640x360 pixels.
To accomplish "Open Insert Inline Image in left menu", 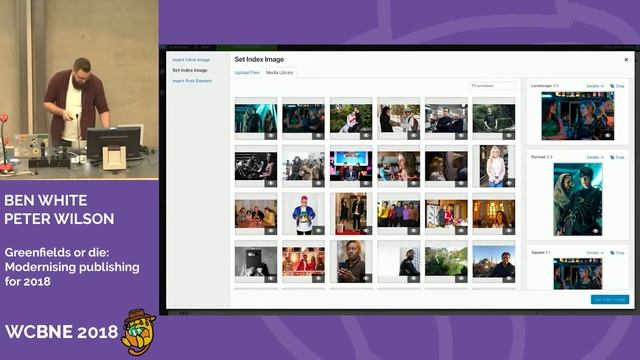I will [191, 60].
